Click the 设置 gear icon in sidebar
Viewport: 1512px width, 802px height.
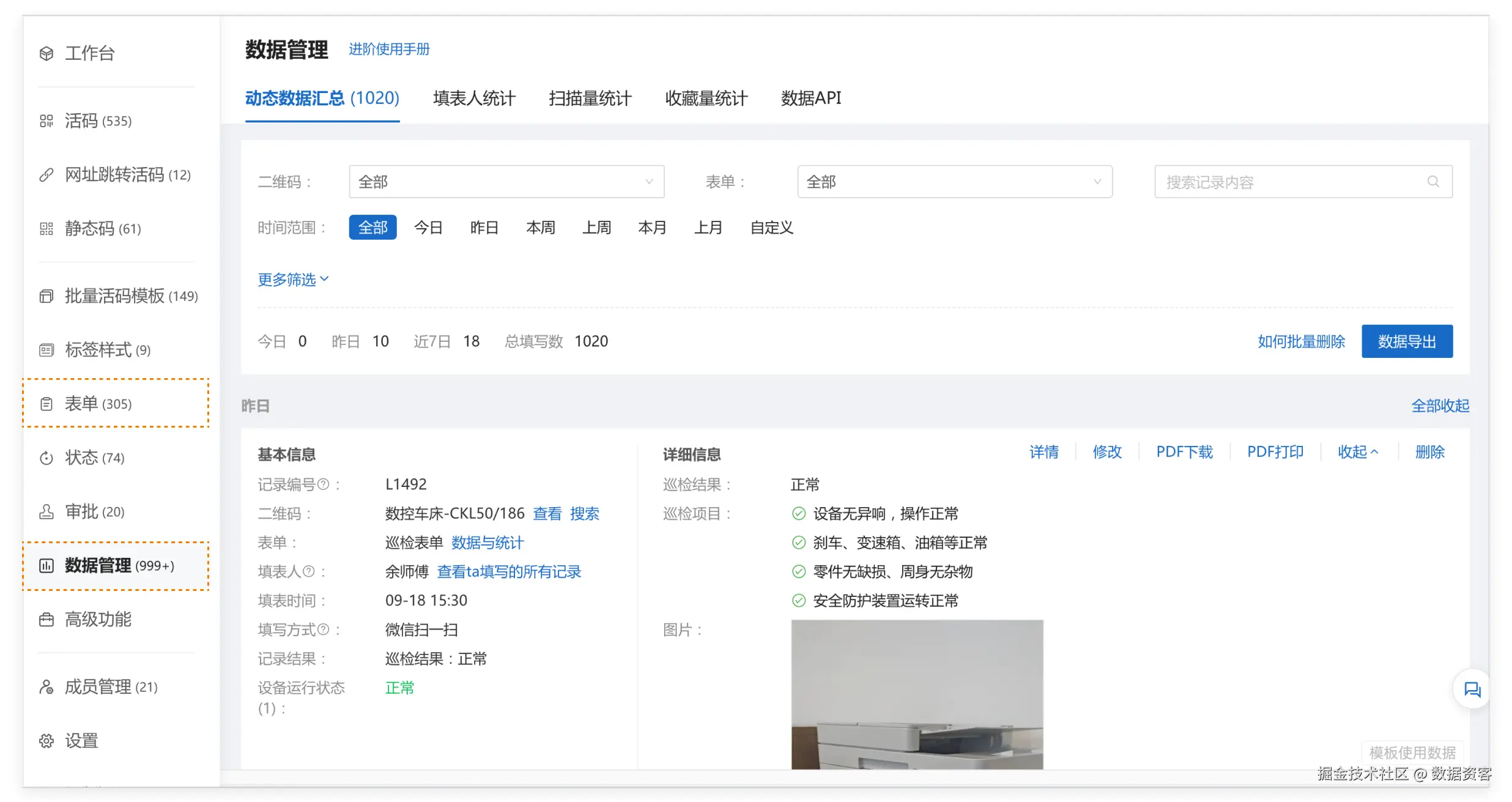[x=46, y=741]
